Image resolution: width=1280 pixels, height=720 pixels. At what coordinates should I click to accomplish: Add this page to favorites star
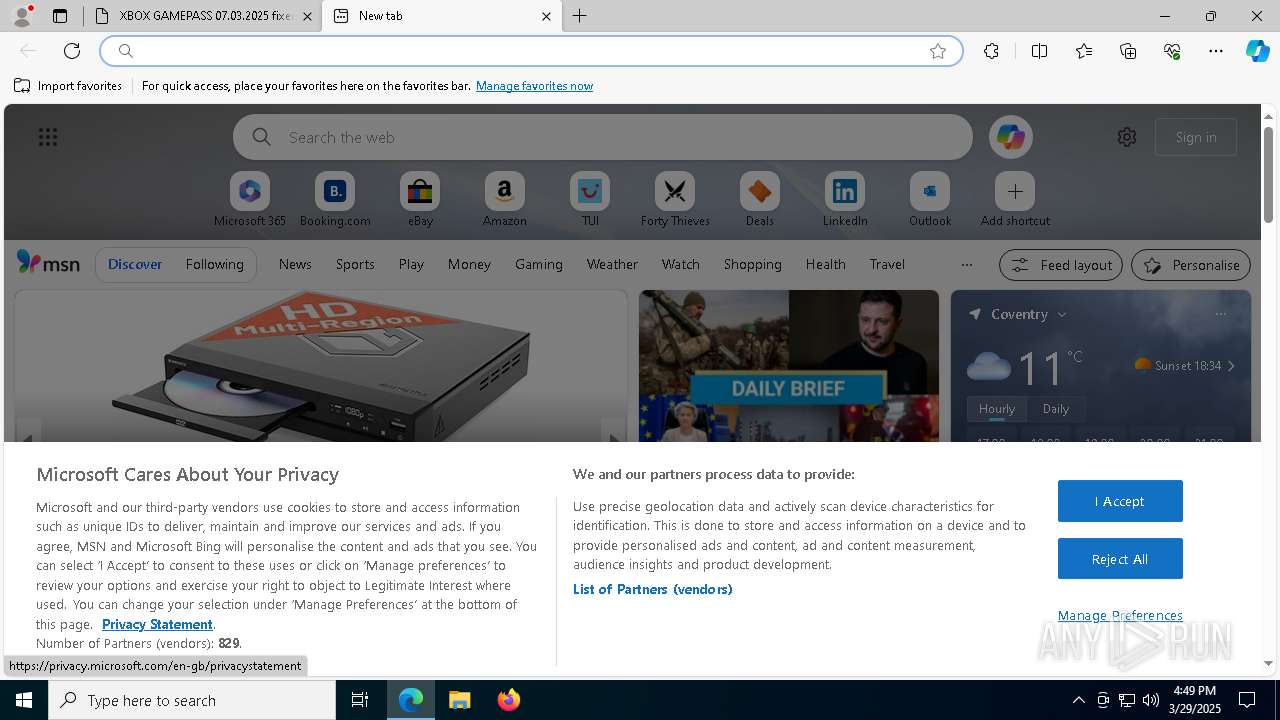pos(938,51)
